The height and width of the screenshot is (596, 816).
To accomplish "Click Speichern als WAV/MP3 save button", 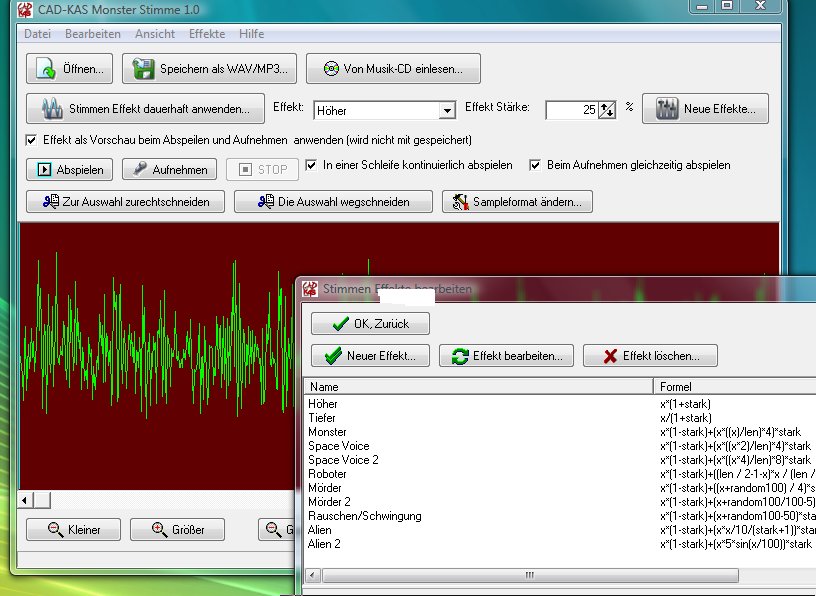I will point(209,69).
